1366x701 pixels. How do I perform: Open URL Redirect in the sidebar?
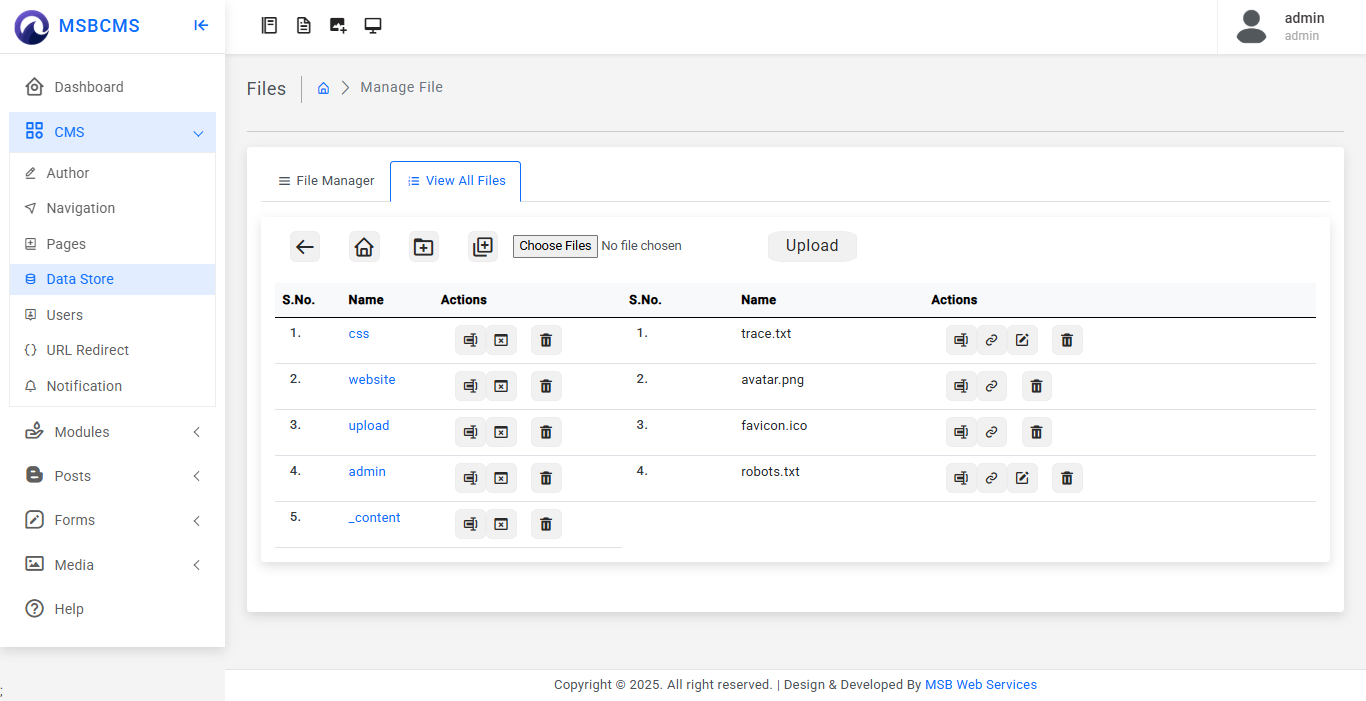88,350
